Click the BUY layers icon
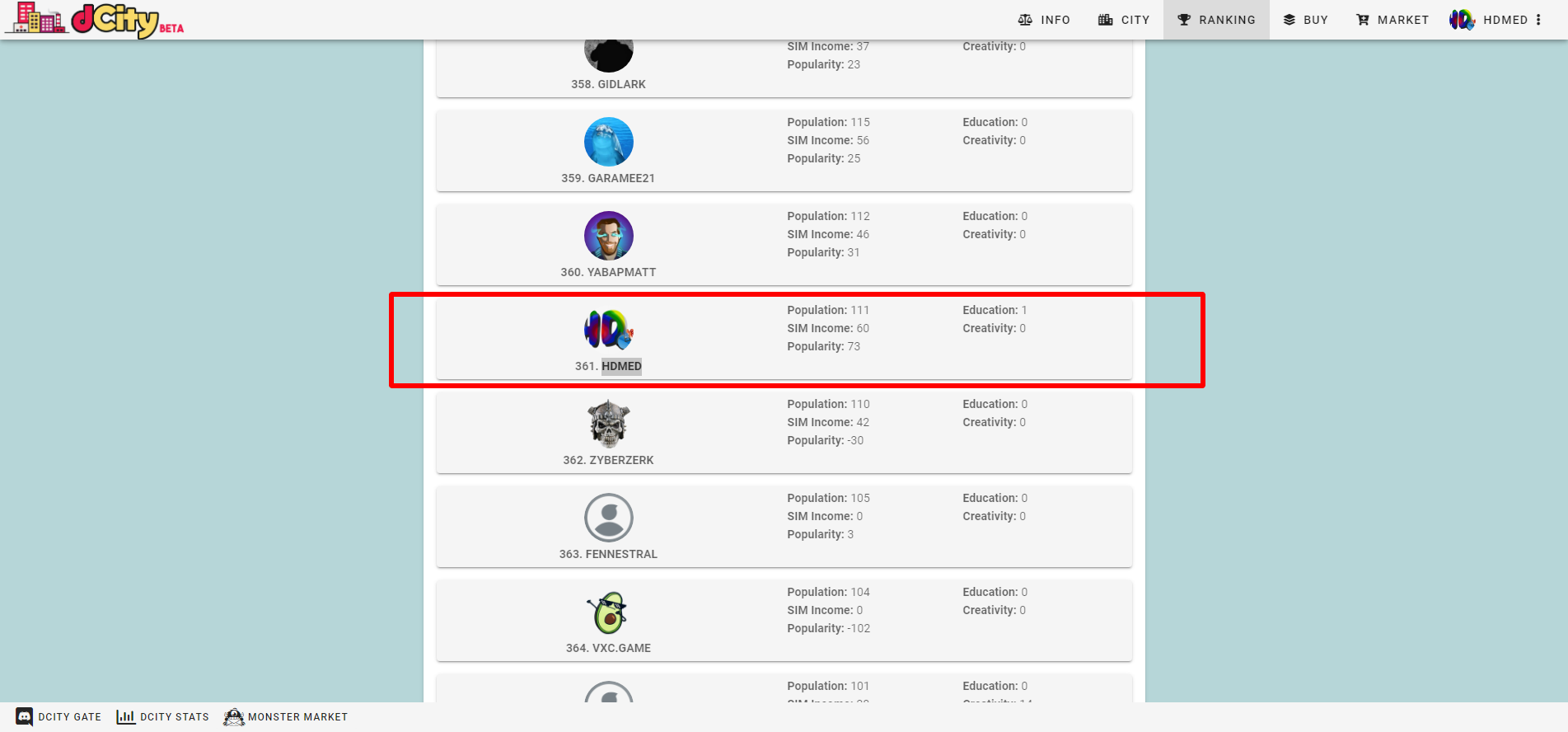 point(1290,20)
